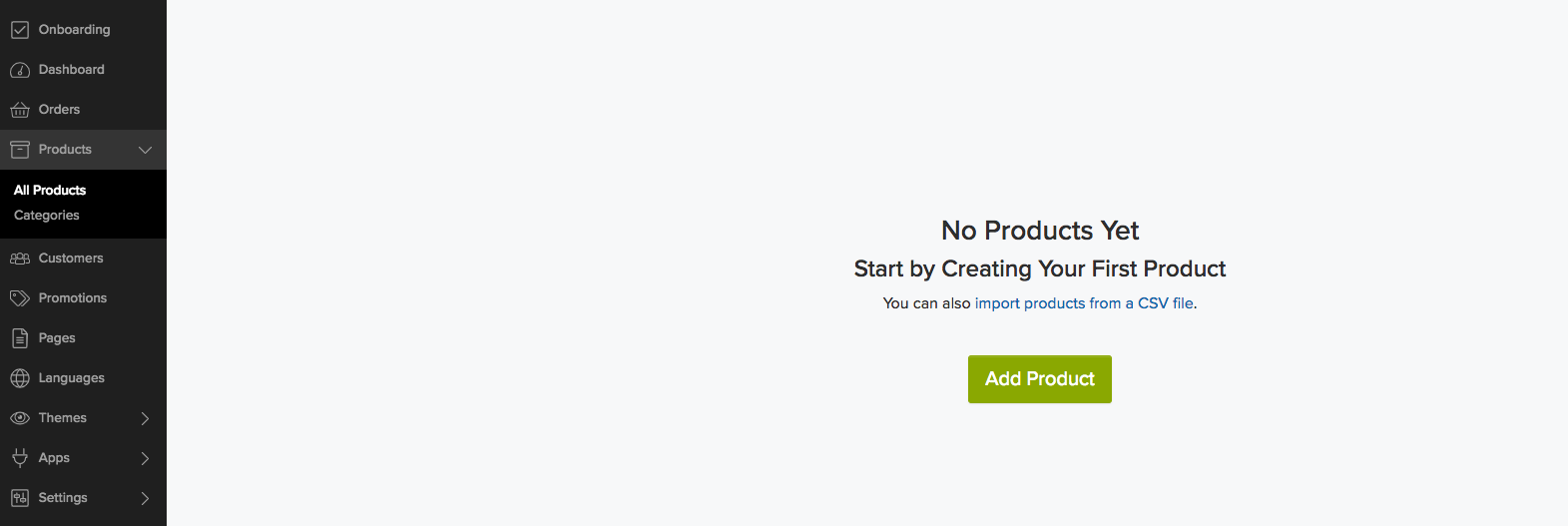1568x526 pixels.
Task: Click the Onboarding checkmark icon
Action: (x=20, y=30)
